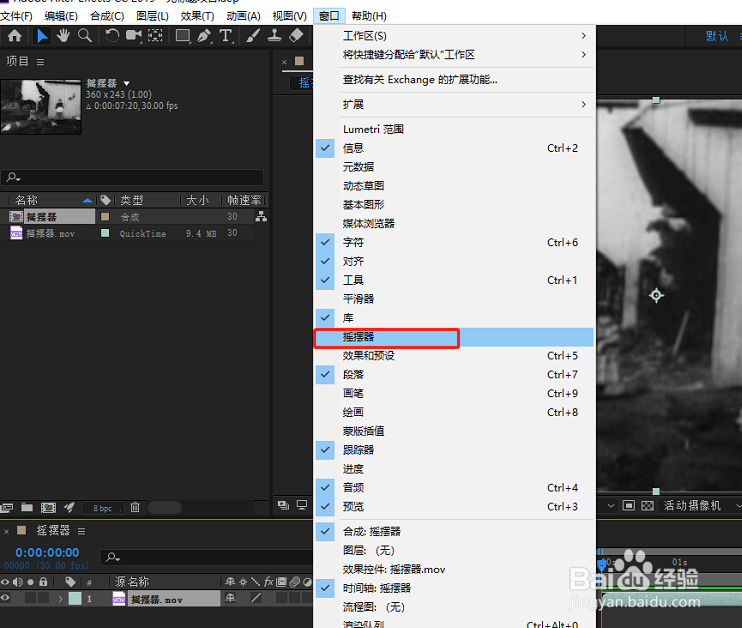Open the 合成(C) menu
This screenshot has width=742, height=628.
(x=107, y=16)
